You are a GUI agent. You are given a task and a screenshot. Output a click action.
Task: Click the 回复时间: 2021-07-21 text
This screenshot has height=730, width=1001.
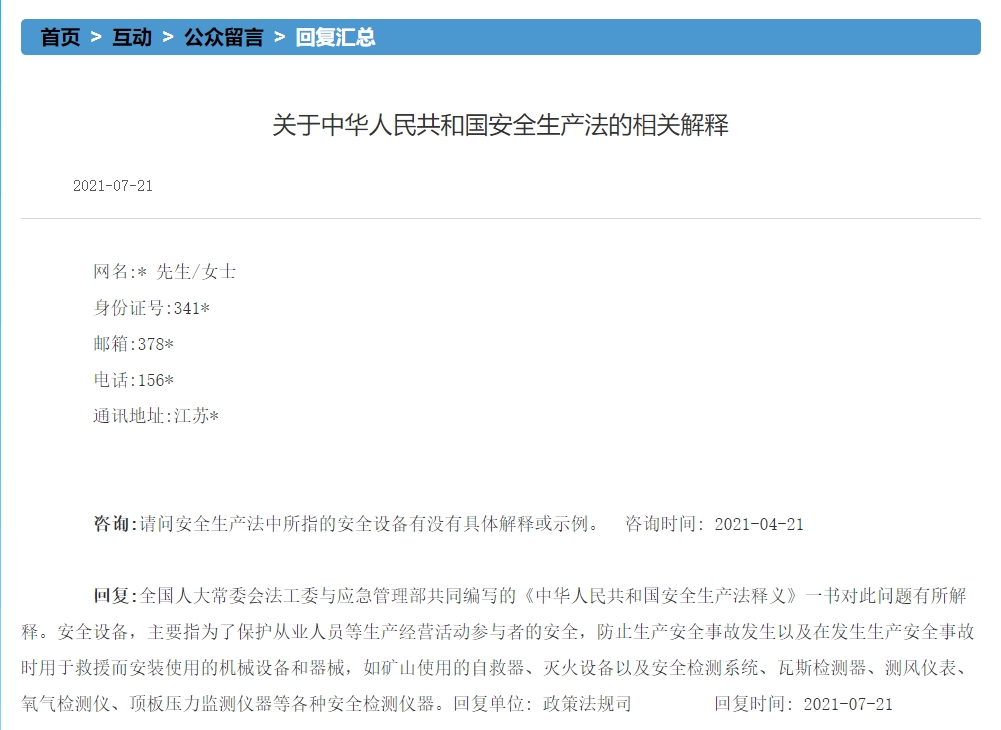point(803,704)
